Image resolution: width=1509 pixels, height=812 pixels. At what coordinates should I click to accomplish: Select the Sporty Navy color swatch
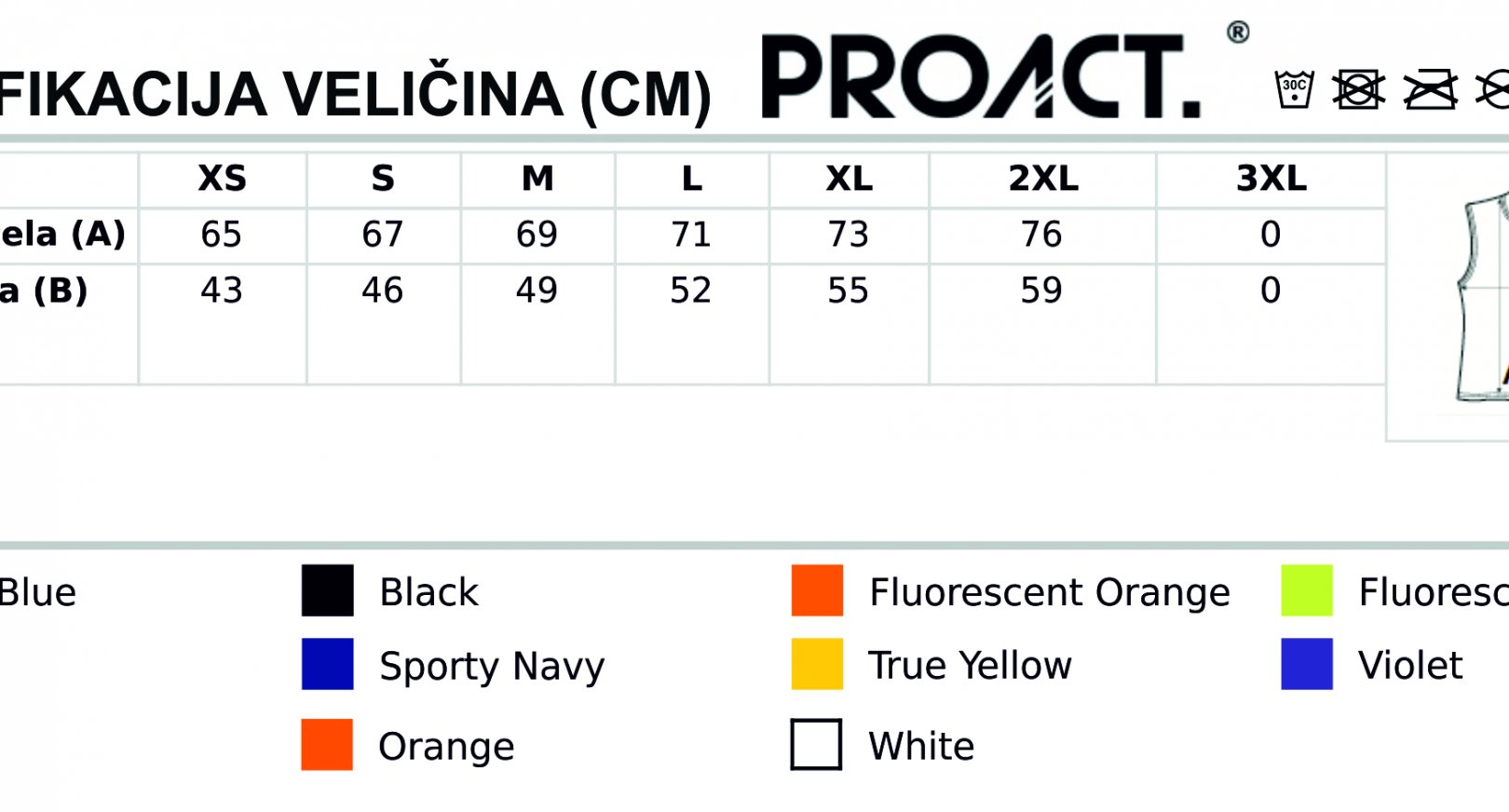tap(328, 664)
